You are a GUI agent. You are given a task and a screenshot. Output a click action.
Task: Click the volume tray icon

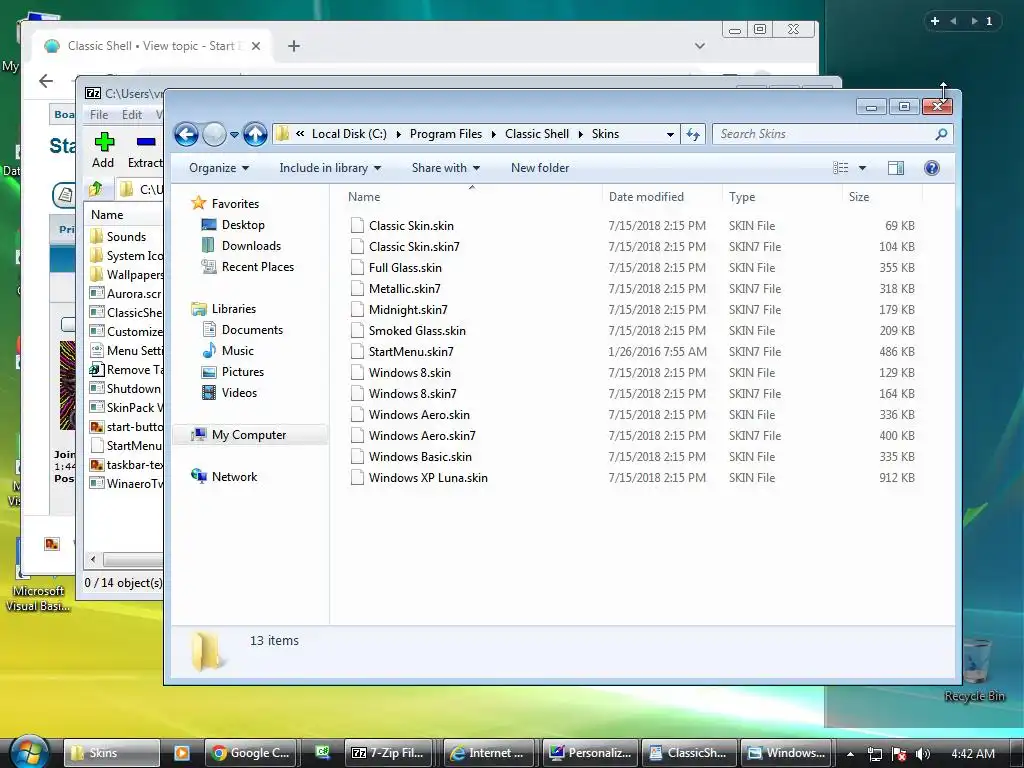923,754
